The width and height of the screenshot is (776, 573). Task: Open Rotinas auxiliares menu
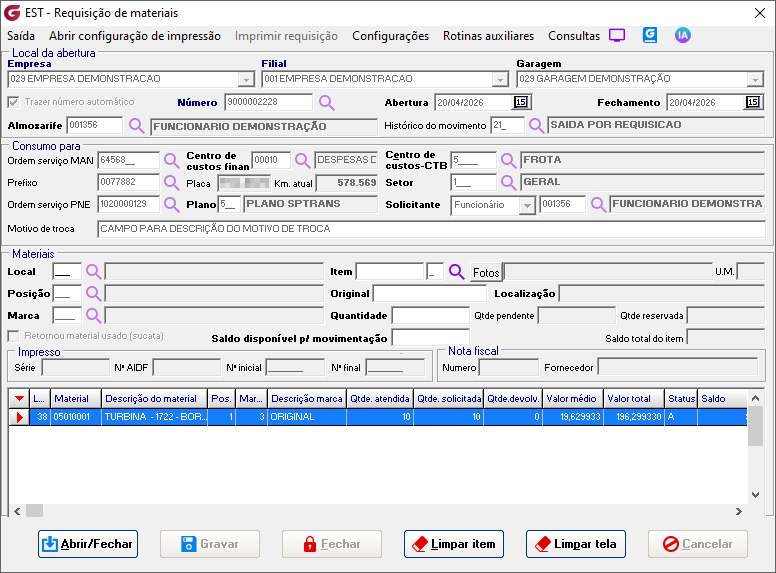click(x=488, y=36)
